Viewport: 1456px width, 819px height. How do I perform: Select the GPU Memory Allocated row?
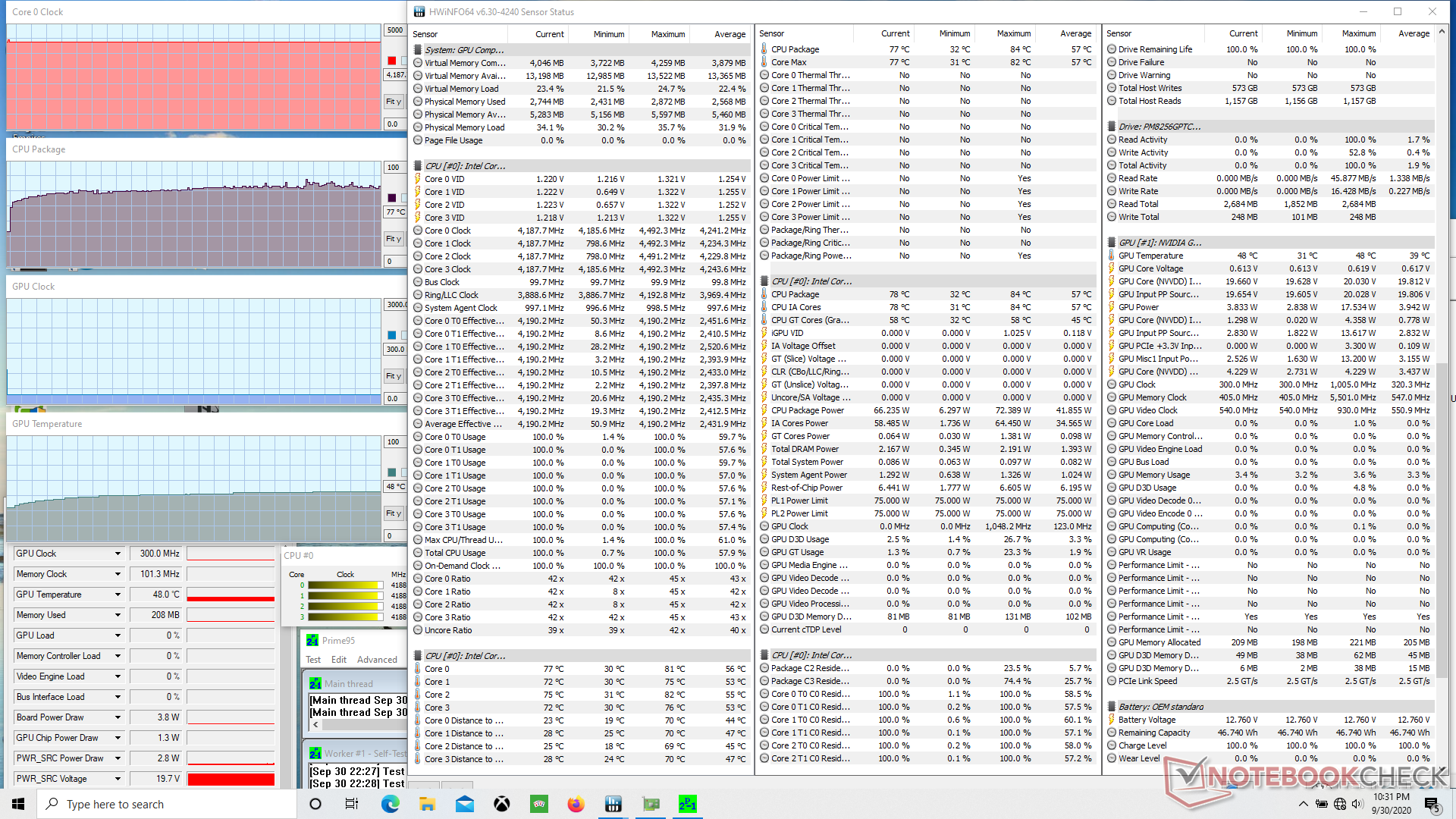pos(1270,642)
